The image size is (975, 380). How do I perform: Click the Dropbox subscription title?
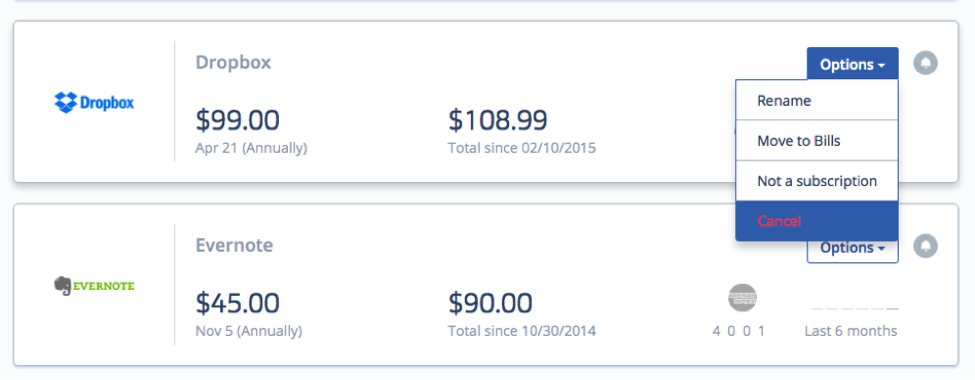coord(233,62)
